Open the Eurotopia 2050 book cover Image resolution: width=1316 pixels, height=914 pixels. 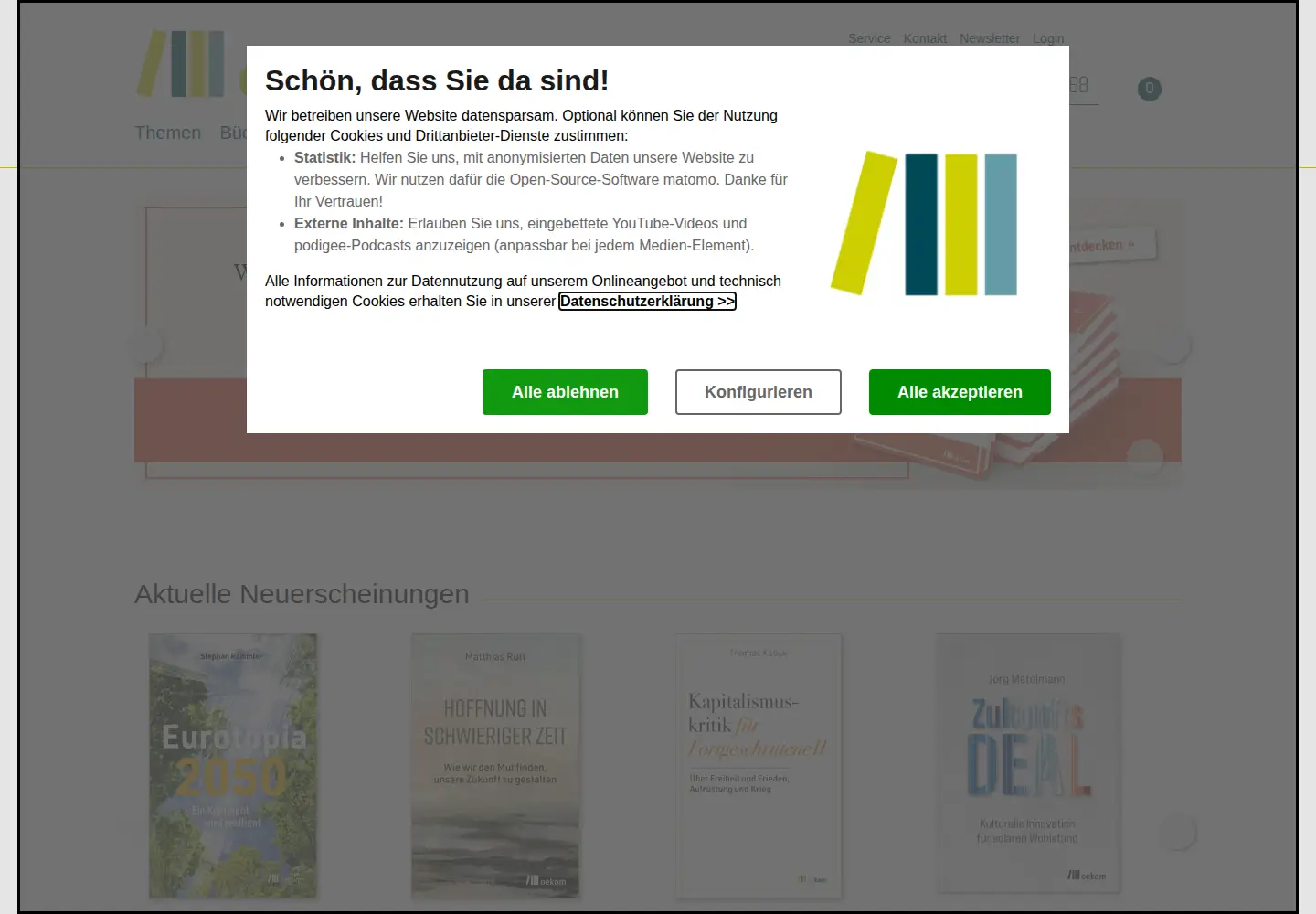point(233,766)
